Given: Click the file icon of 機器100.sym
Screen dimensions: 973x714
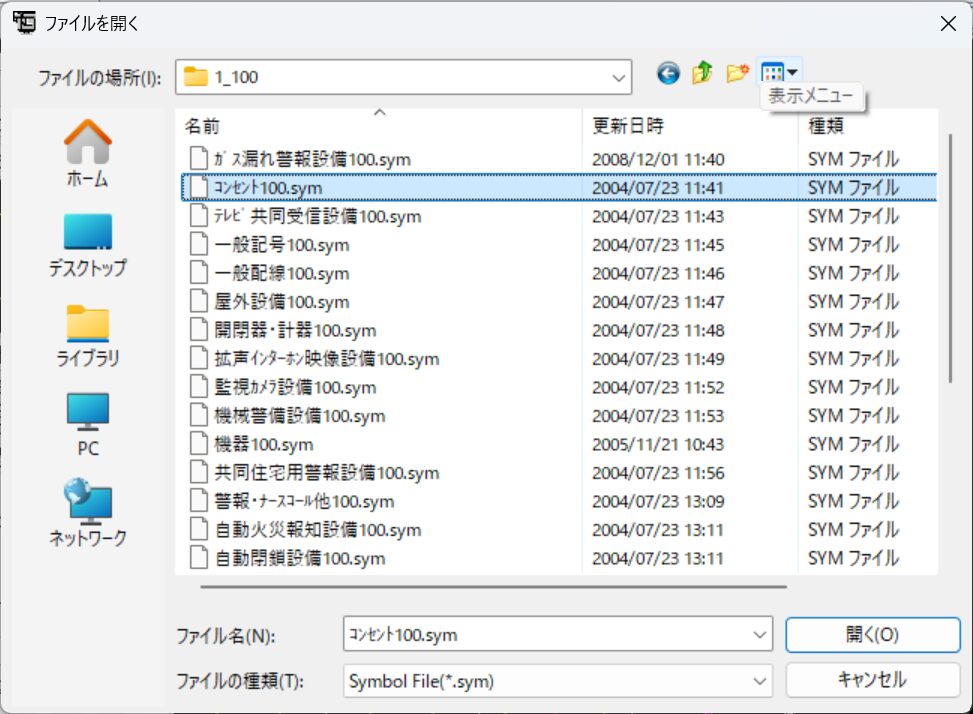Looking at the screenshot, I should [x=199, y=444].
